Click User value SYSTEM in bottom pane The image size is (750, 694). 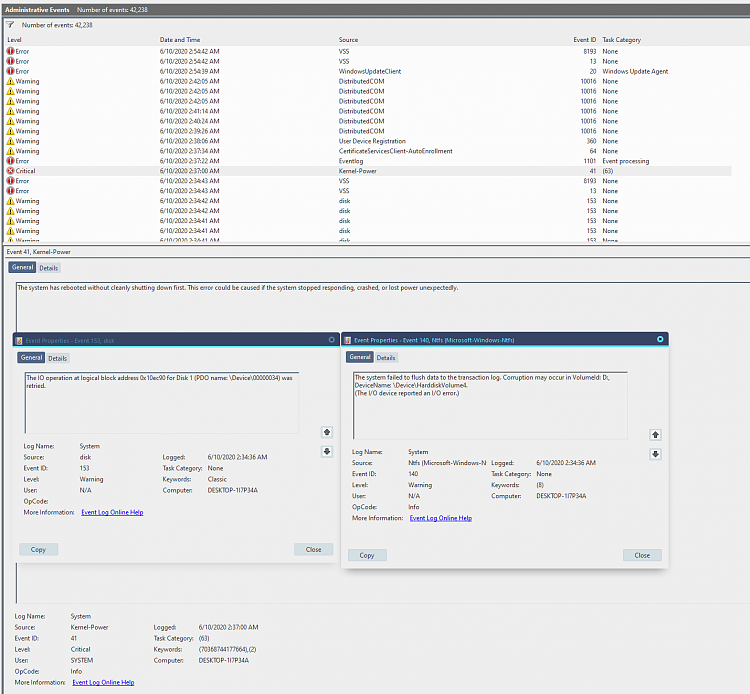click(x=82, y=661)
